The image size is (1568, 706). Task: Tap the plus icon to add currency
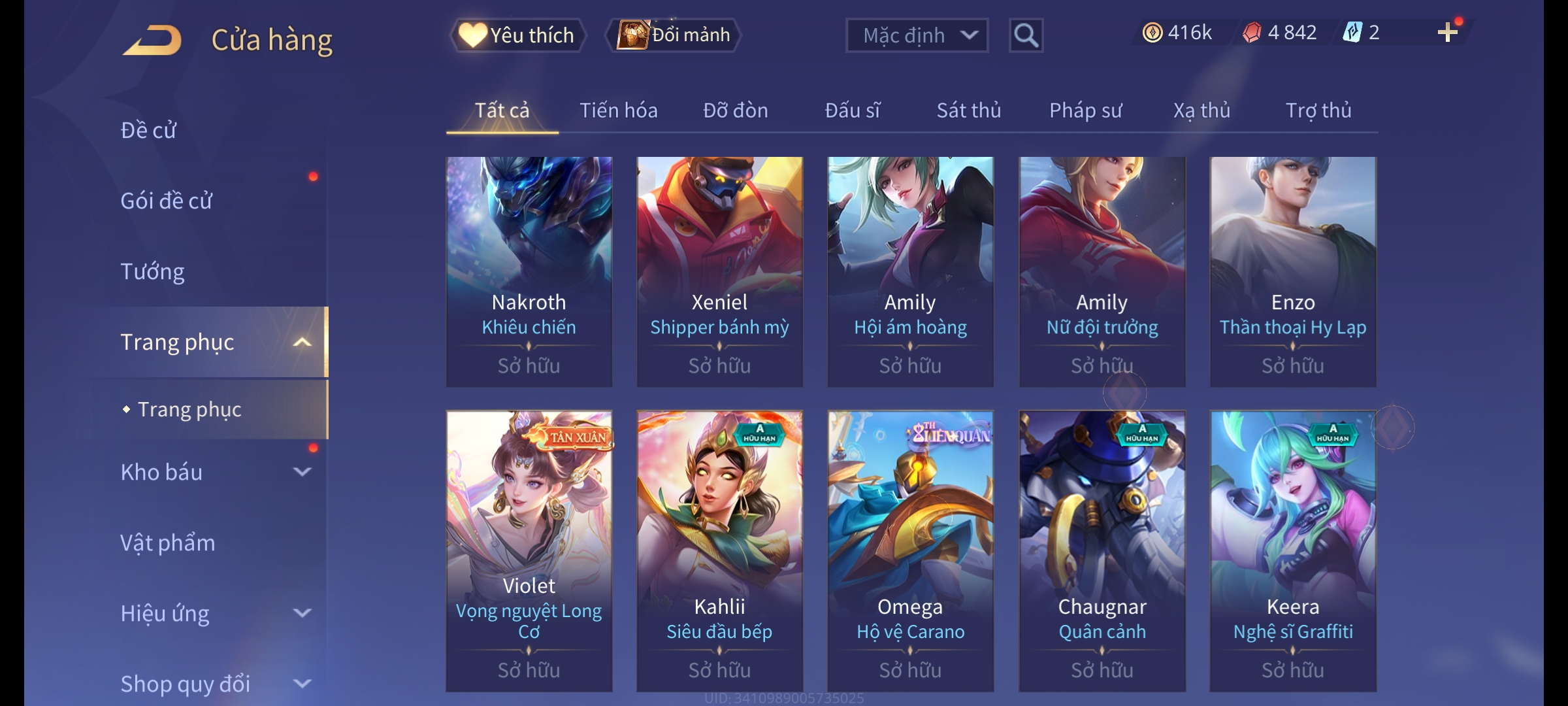point(1448,33)
